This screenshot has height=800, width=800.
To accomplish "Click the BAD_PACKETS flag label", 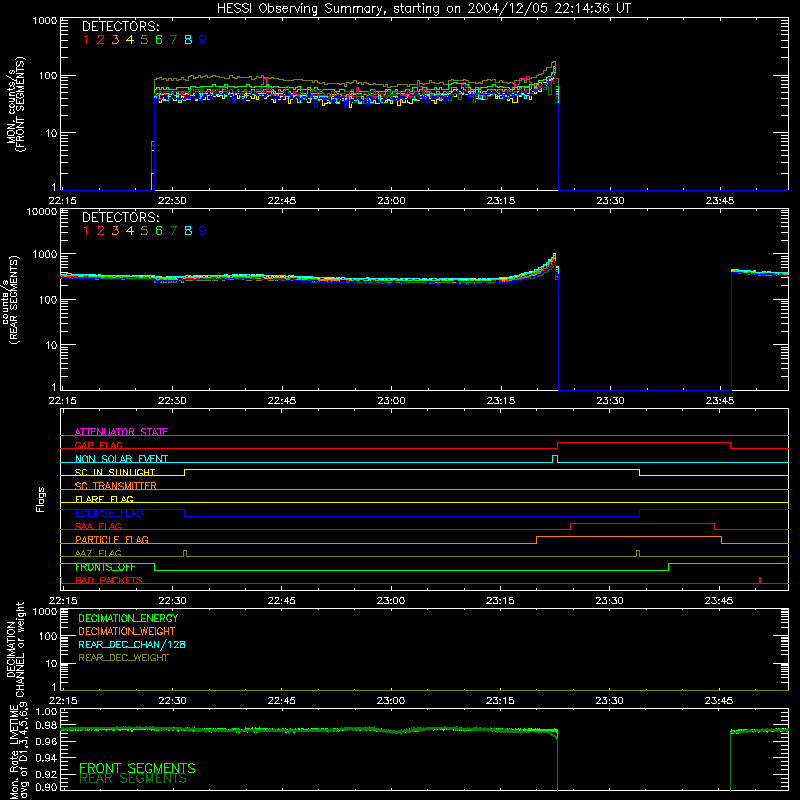I will pos(109,580).
